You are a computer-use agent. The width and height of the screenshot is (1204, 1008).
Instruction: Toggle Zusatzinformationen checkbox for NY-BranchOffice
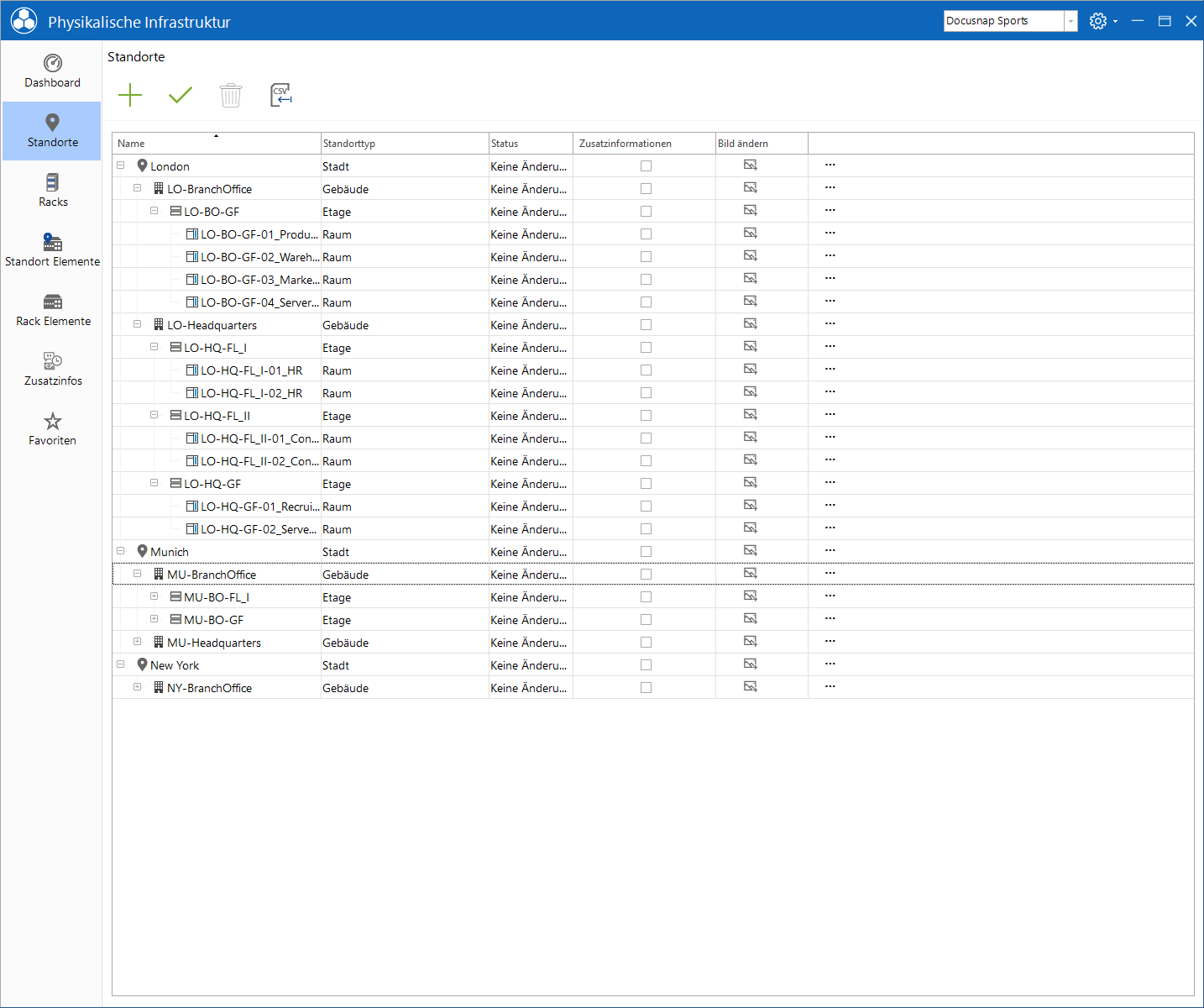(646, 687)
